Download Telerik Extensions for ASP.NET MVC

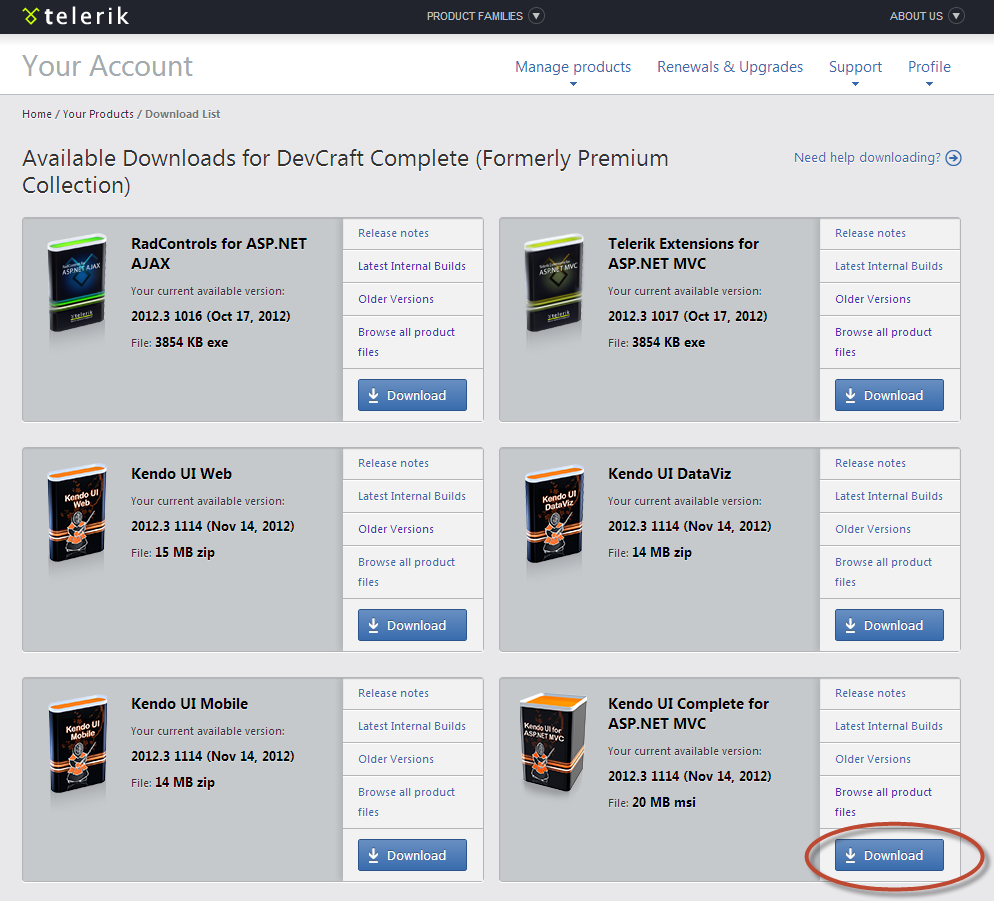[889, 395]
